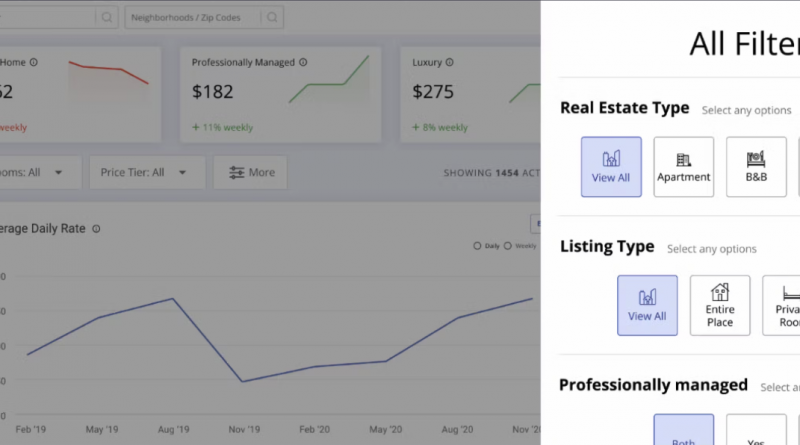
Task: Click the Feb '20 axis label
Action: 315,430
